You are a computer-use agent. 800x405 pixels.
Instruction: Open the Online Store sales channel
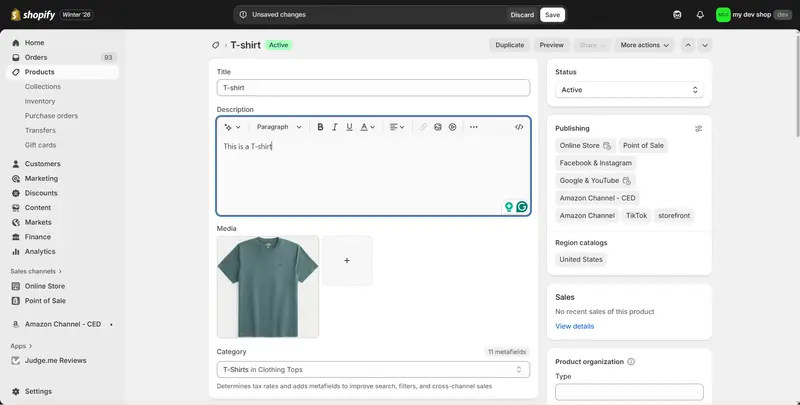(45, 286)
